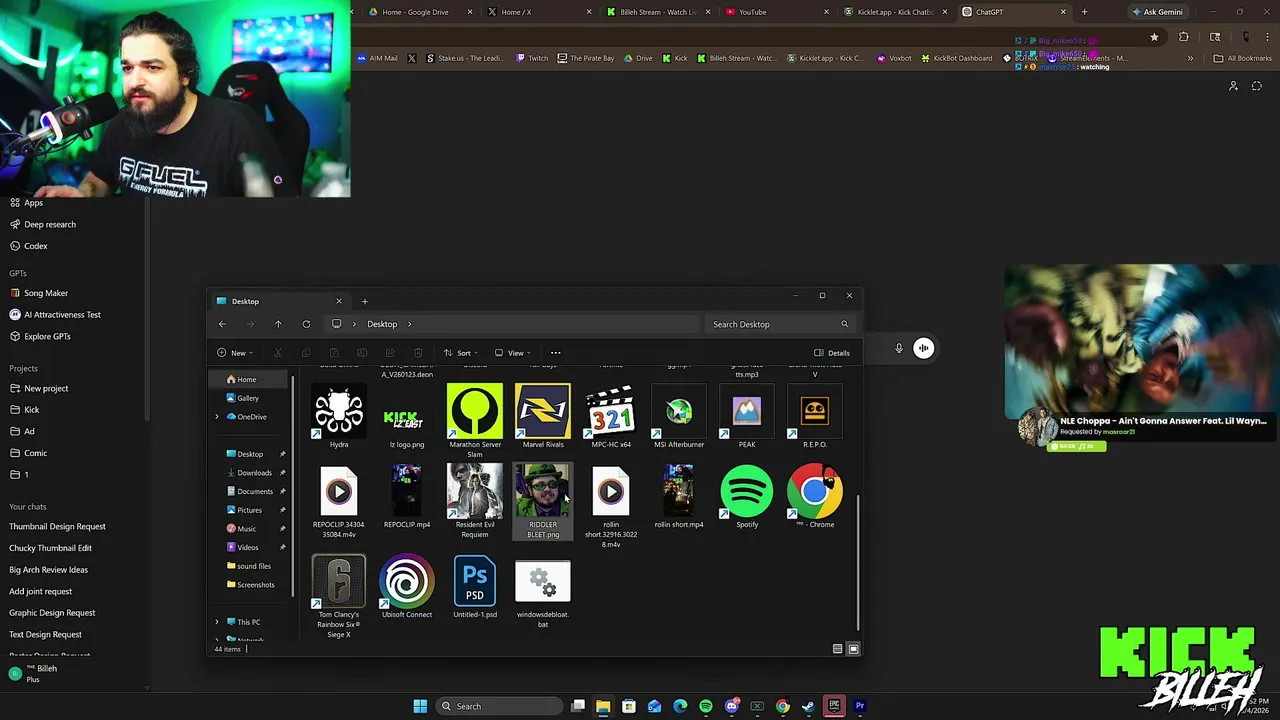This screenshot has height=720, width=1280.
Task: Select the Untitled-1.psd file
Action: point(475,588)
